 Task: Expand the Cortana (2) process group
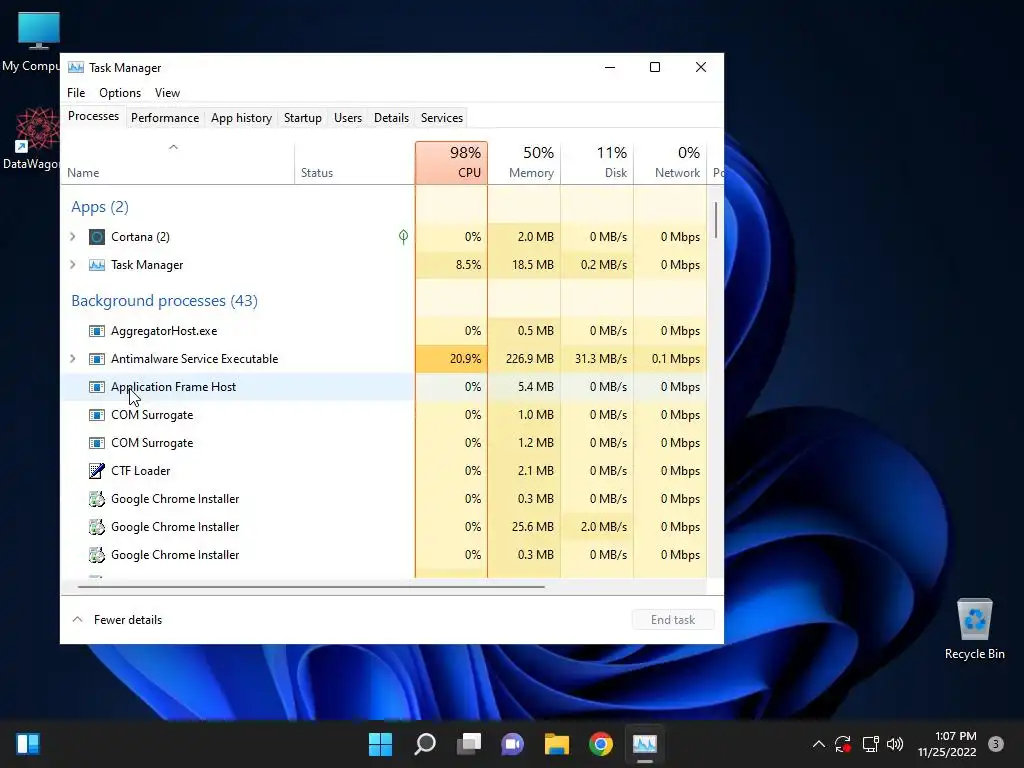coord(73,237)
